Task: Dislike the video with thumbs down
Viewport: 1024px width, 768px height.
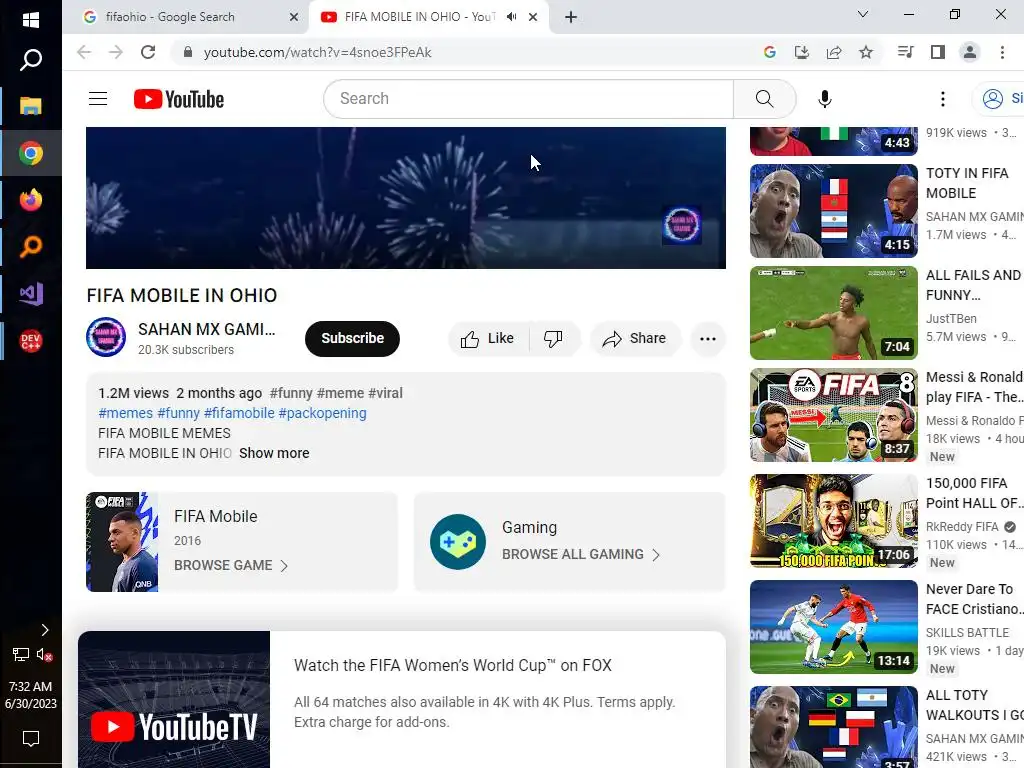Action: [554, 338]
